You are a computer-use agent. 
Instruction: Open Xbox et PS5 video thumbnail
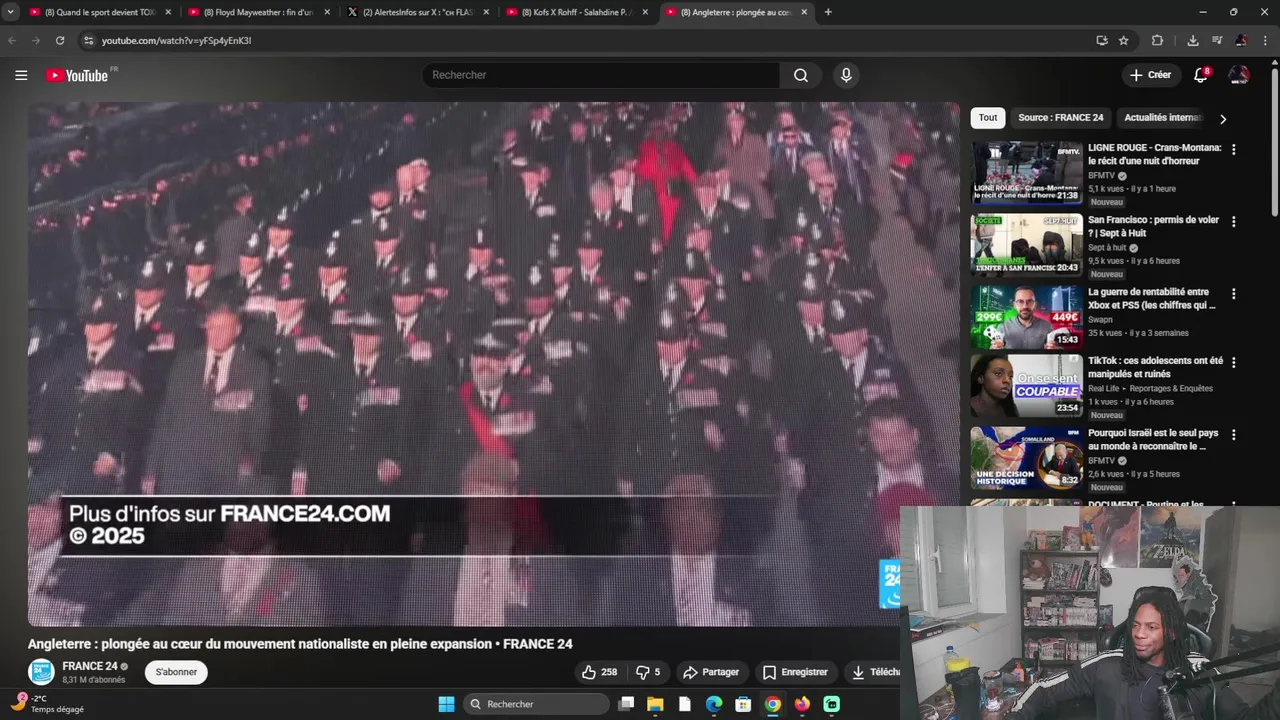pyautogui.click(x=1027, y=317)
